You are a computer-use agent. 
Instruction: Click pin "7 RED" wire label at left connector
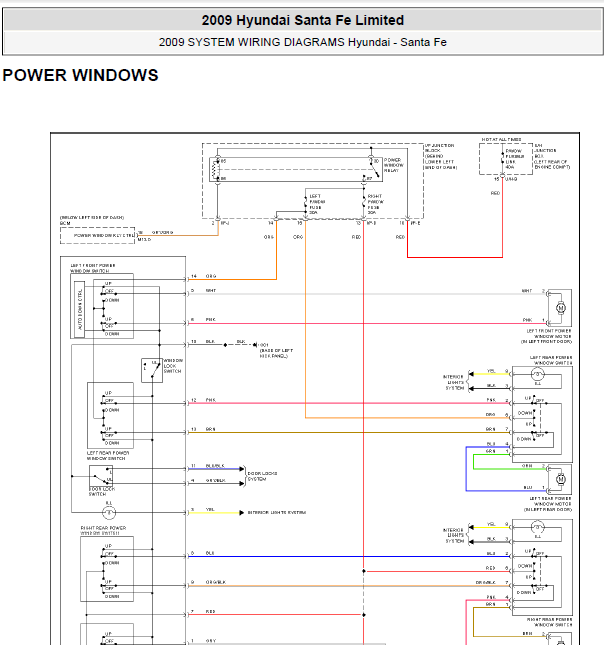click(203, 611)
